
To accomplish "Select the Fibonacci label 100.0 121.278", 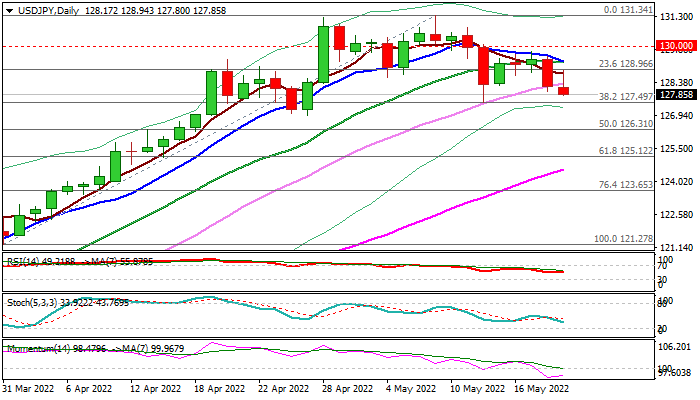I will [x=623, y=239].
